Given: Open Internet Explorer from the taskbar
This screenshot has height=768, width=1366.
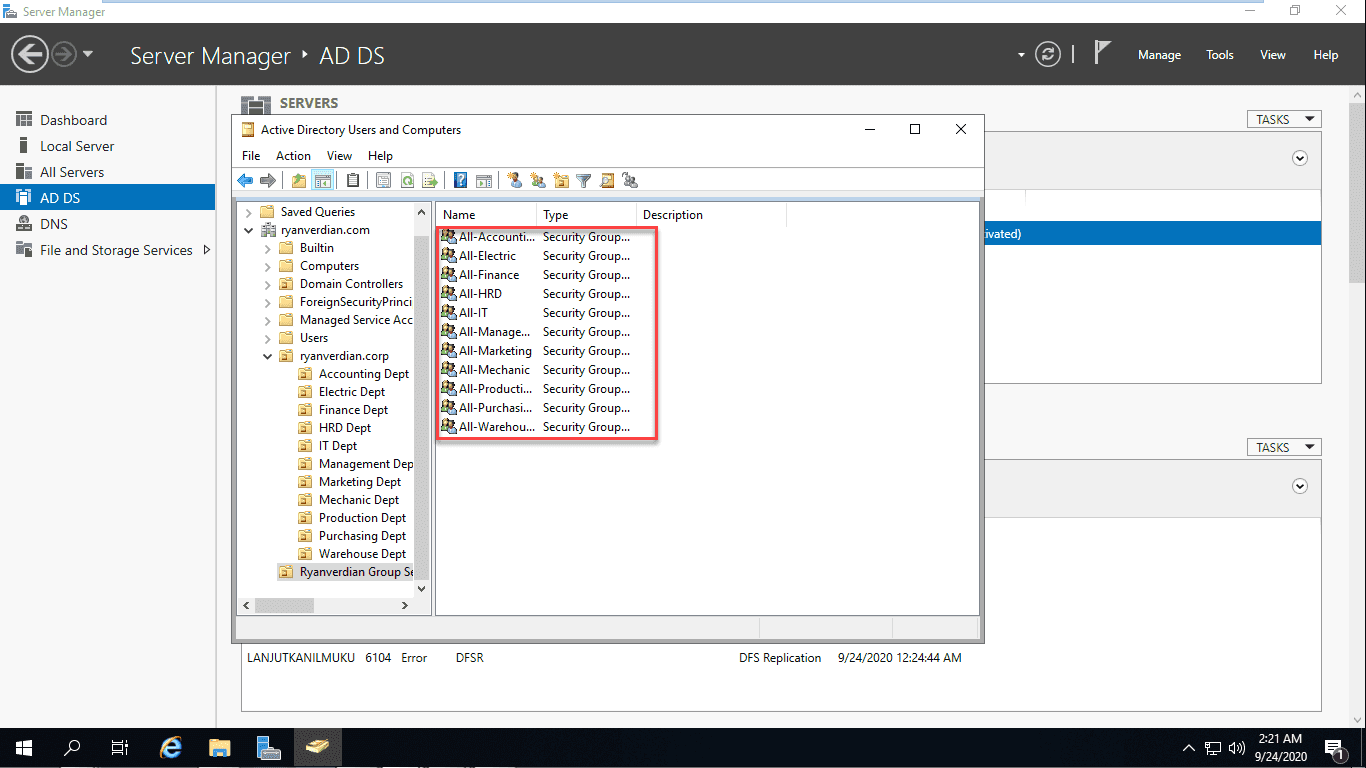Looking at the screenshot, I should tap(172, 747).
